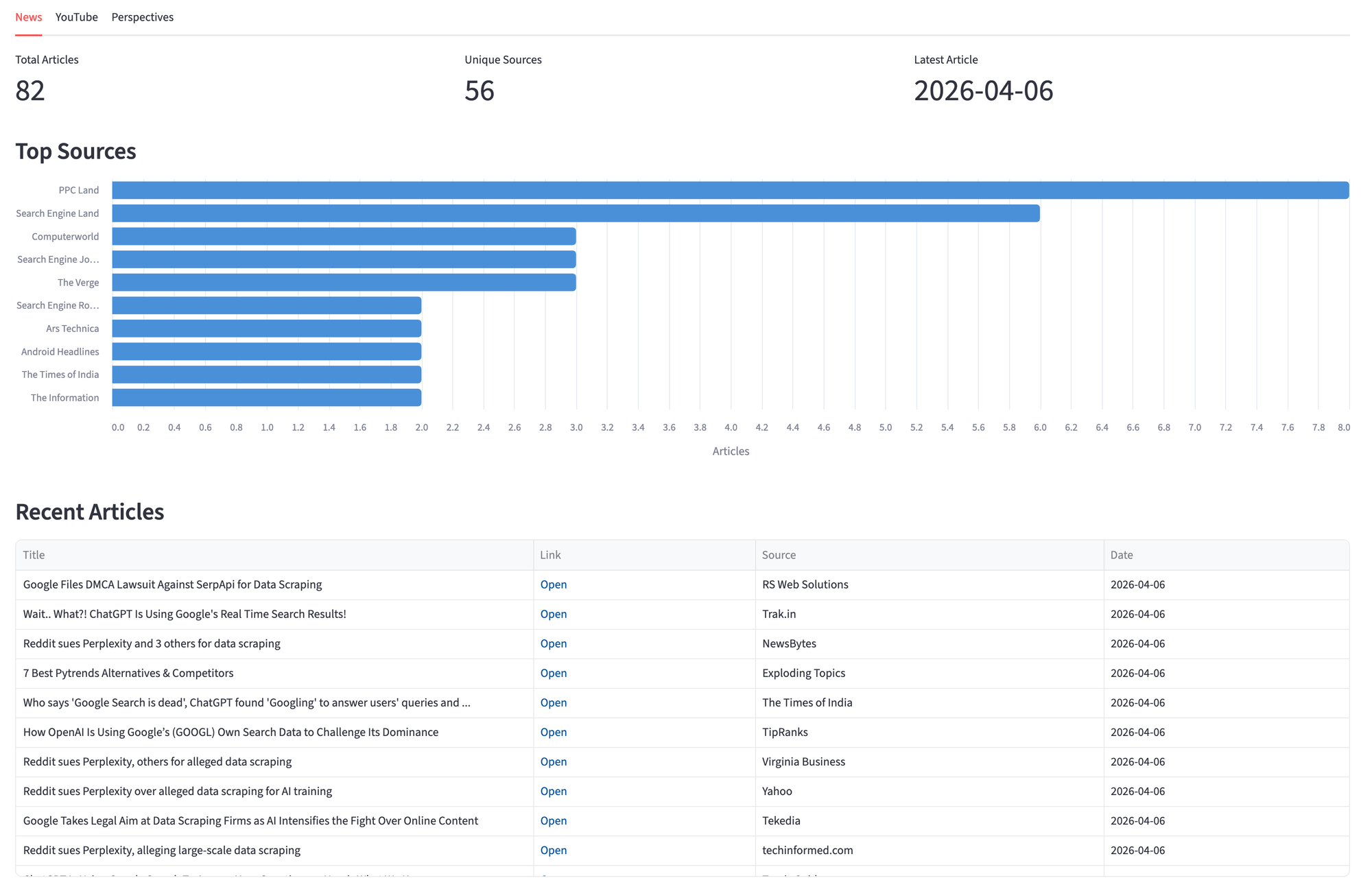Click the Ars Technica chart bar
Viewport: 1372px width, 889px height.
(x=266, y=329)
